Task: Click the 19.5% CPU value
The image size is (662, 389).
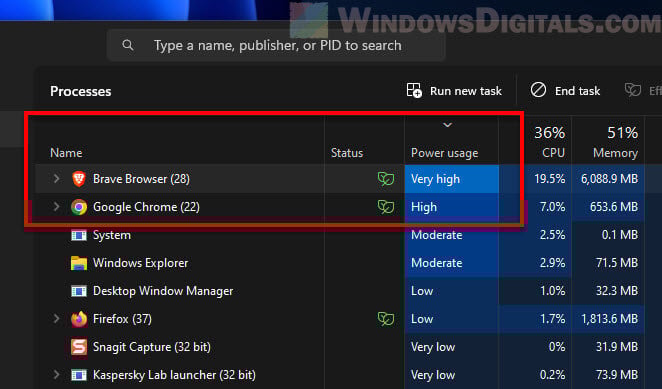Action: 549,179
